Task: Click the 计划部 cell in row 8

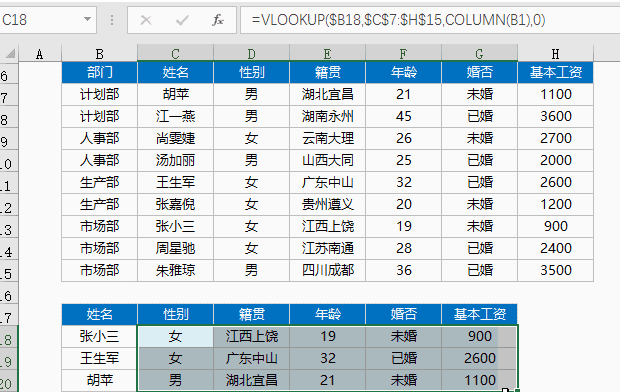Action: [99, 116]
